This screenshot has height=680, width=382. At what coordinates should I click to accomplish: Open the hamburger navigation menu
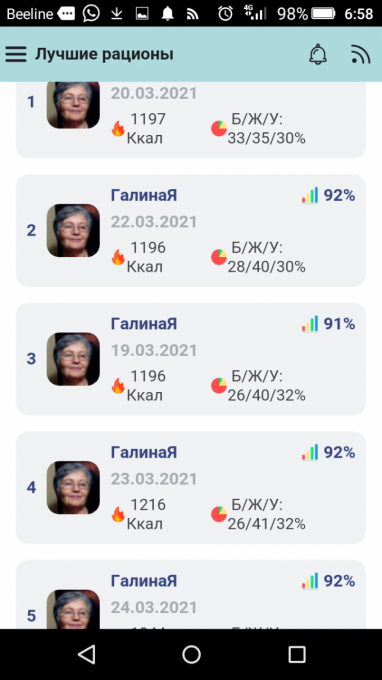point(16,55)
